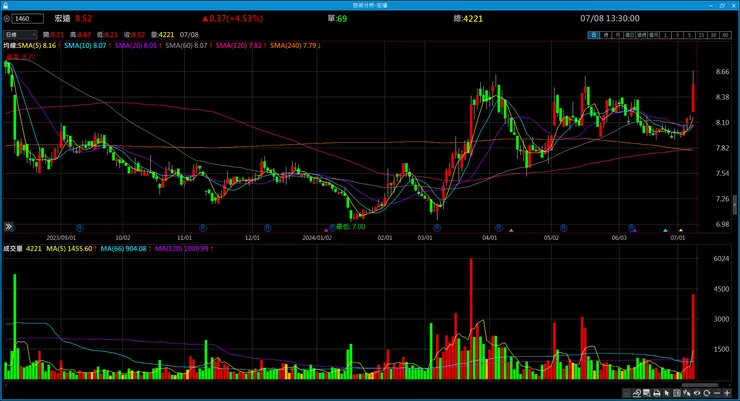Switch to the 3-minute timeframe button
This screenshot has width=740, height=401.
677,35
